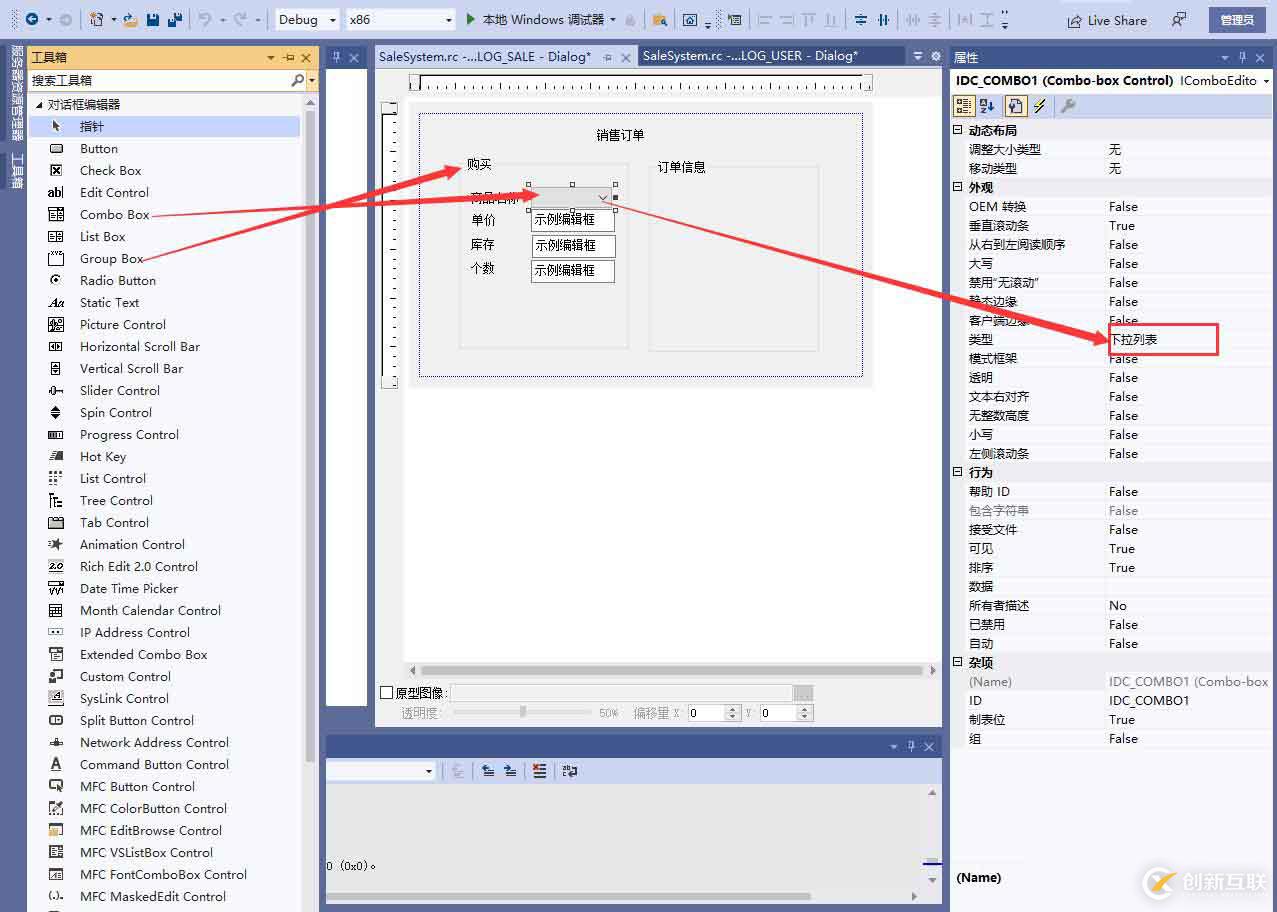Screen dimensions: 1277x912
Task: Enable the 原型图像 checkbox
Action: pos(387,692)
